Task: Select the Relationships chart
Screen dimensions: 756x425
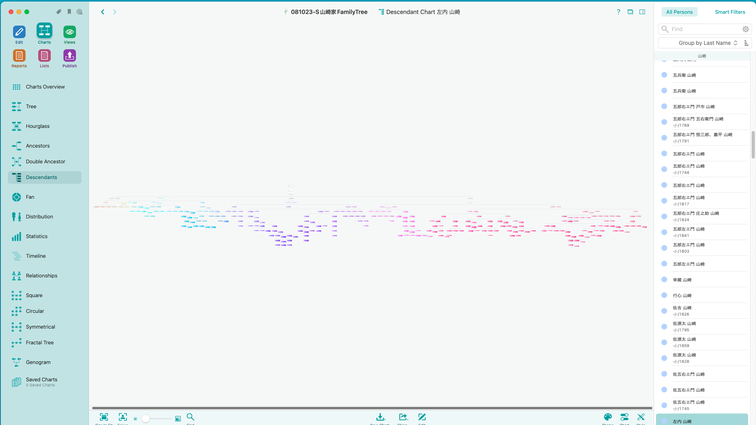Action: [44, 275]
